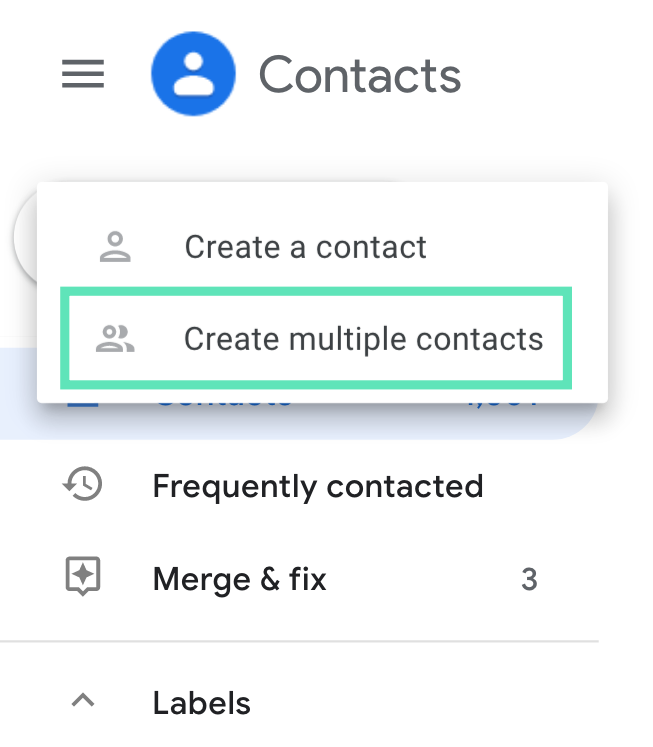Click the blue Contacts app logo
The height and width of the screenshot is (747, 653).
click(x=193, y=75)
